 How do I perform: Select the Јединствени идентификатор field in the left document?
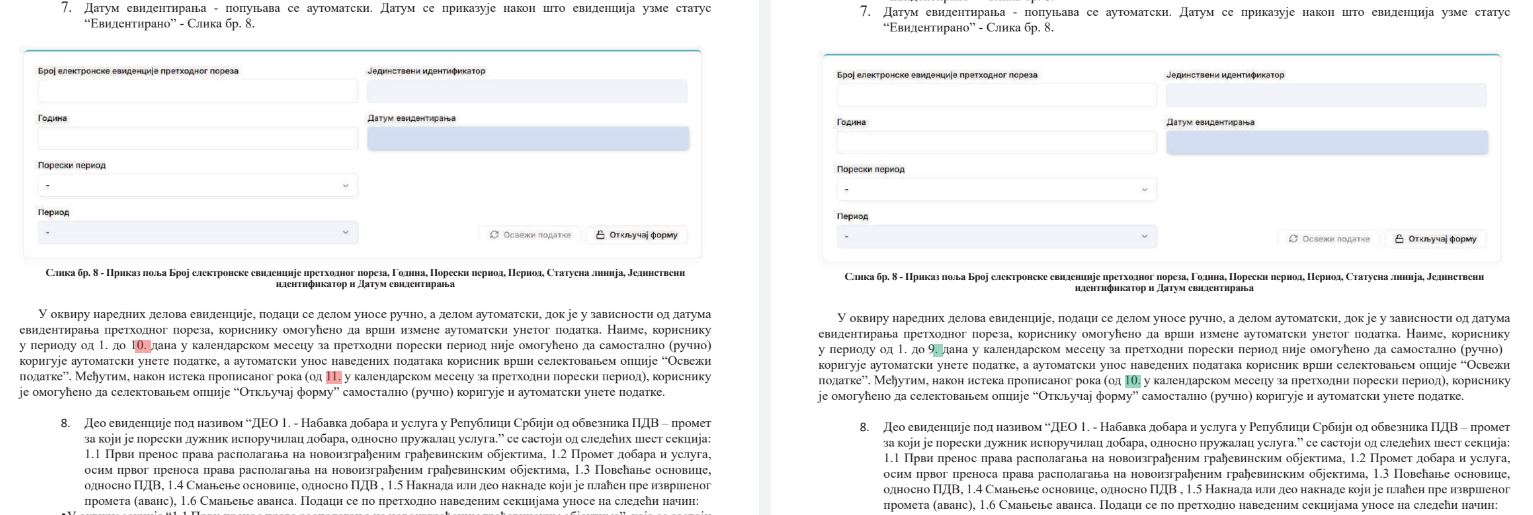pos(528,91)
